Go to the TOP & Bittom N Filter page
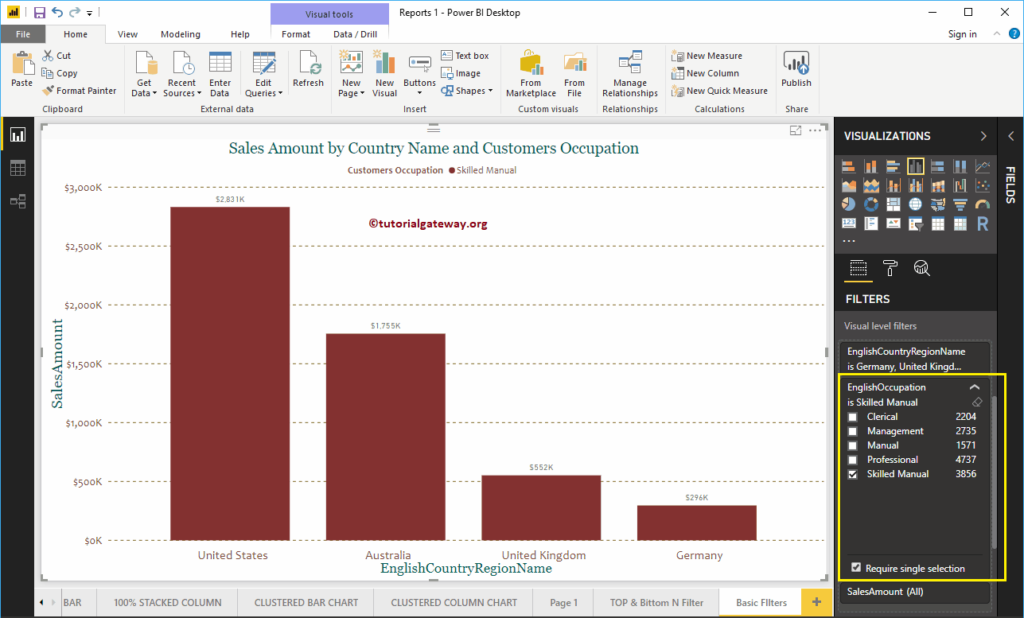This screenshot has width=1024, height=618. click(656, 602)
